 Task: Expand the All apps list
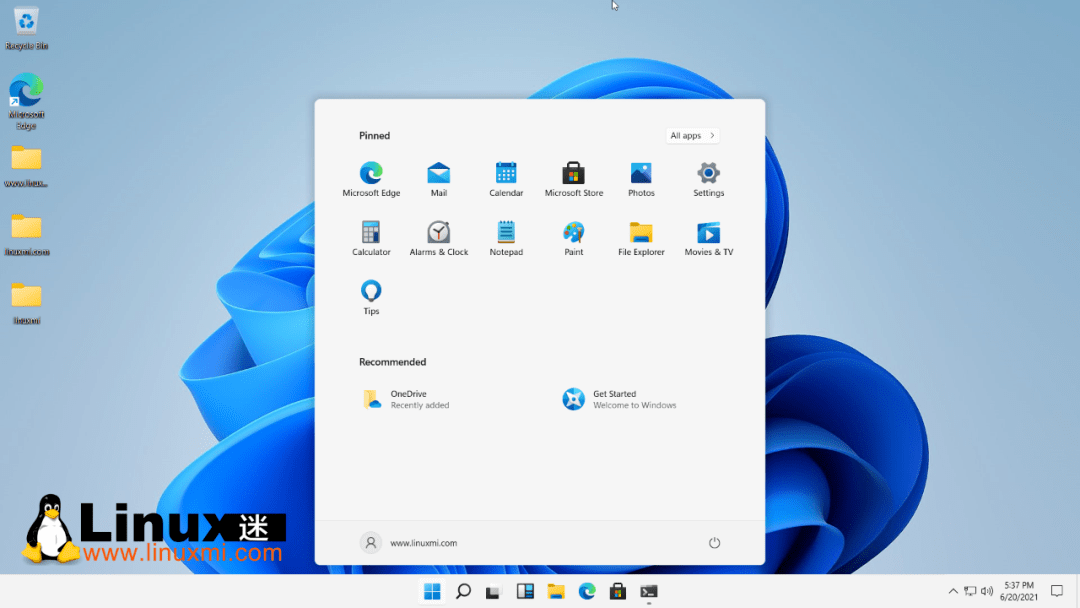coord(692,136)
